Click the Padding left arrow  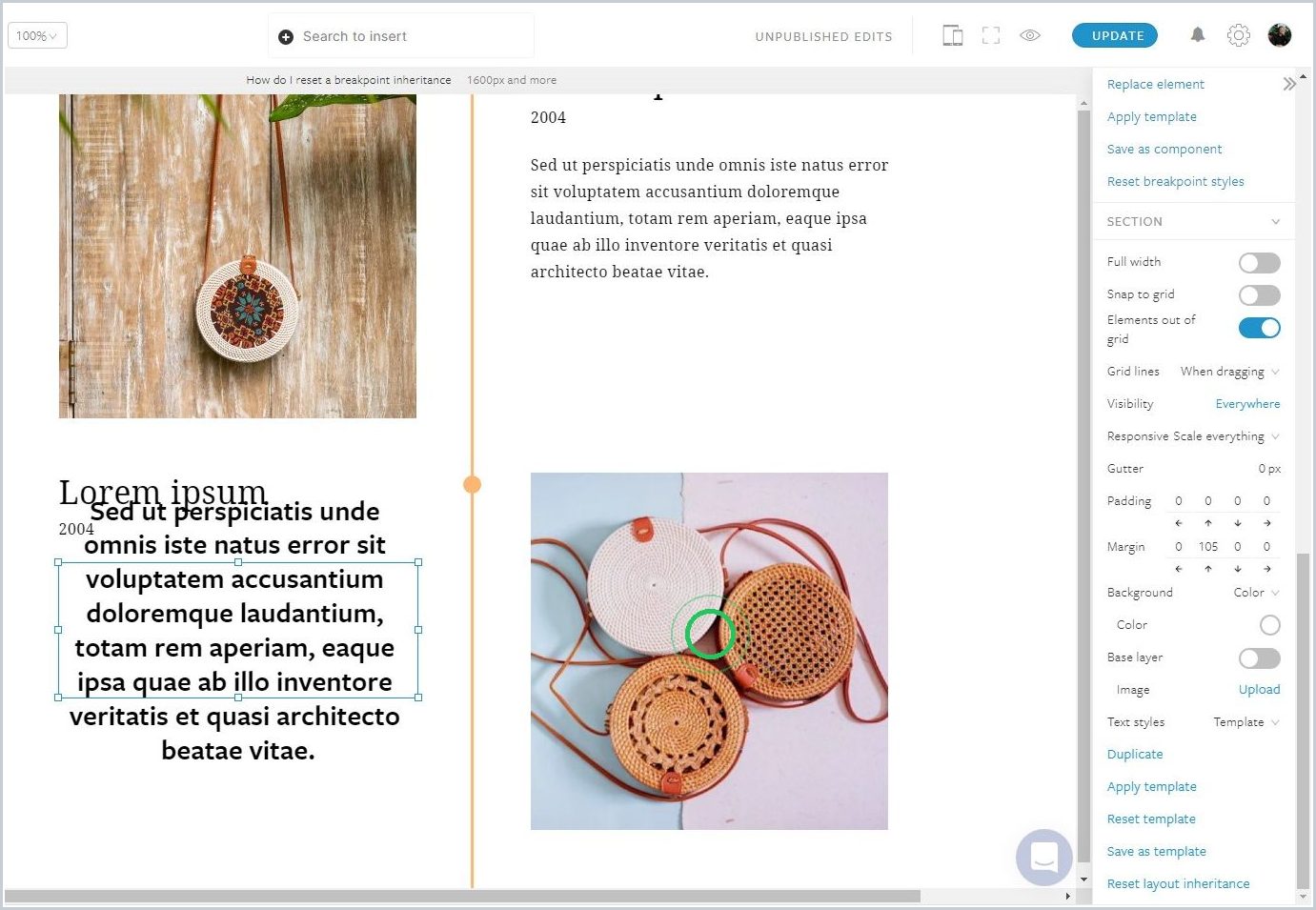click(1179, 523)
